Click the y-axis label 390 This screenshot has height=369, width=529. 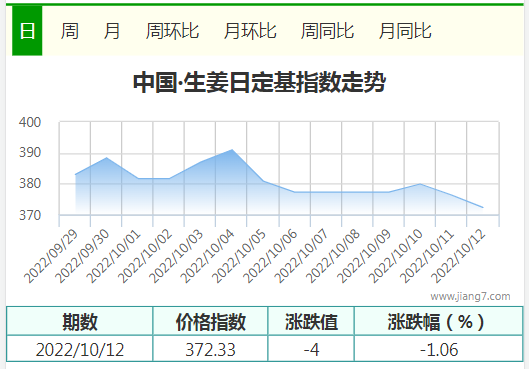pyautogui.click(x=30, y=152)
